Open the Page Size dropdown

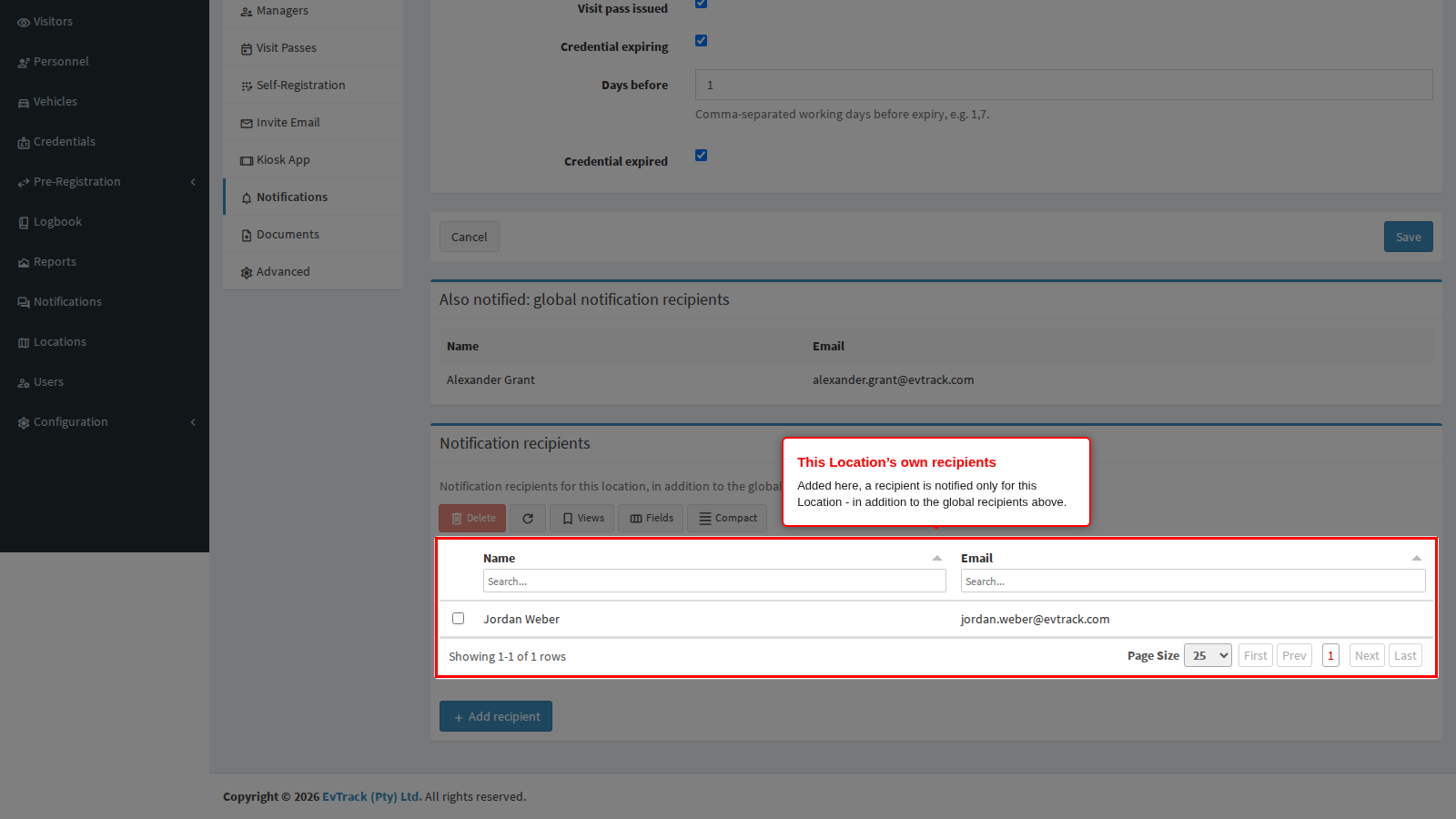point(1208,655)
